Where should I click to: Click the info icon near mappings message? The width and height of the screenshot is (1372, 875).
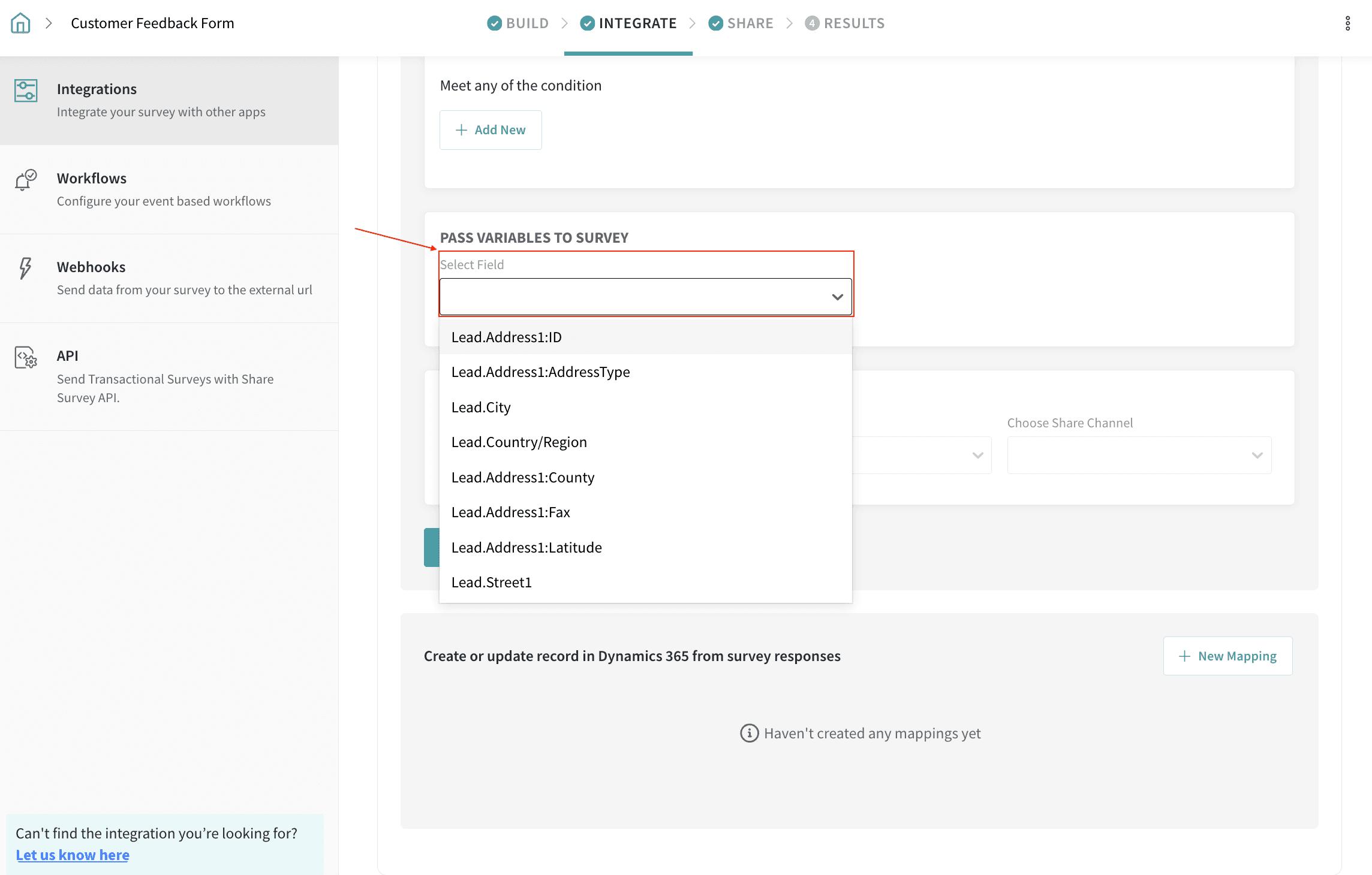(749, 733)
